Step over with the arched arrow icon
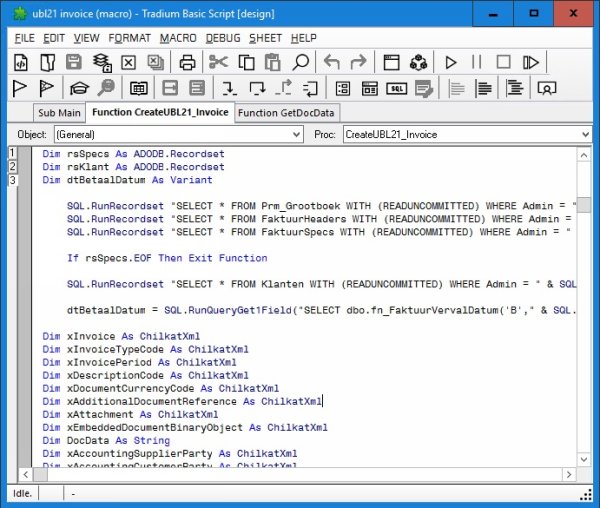This screenshot has width=600, height=508. tap(257, 89)
